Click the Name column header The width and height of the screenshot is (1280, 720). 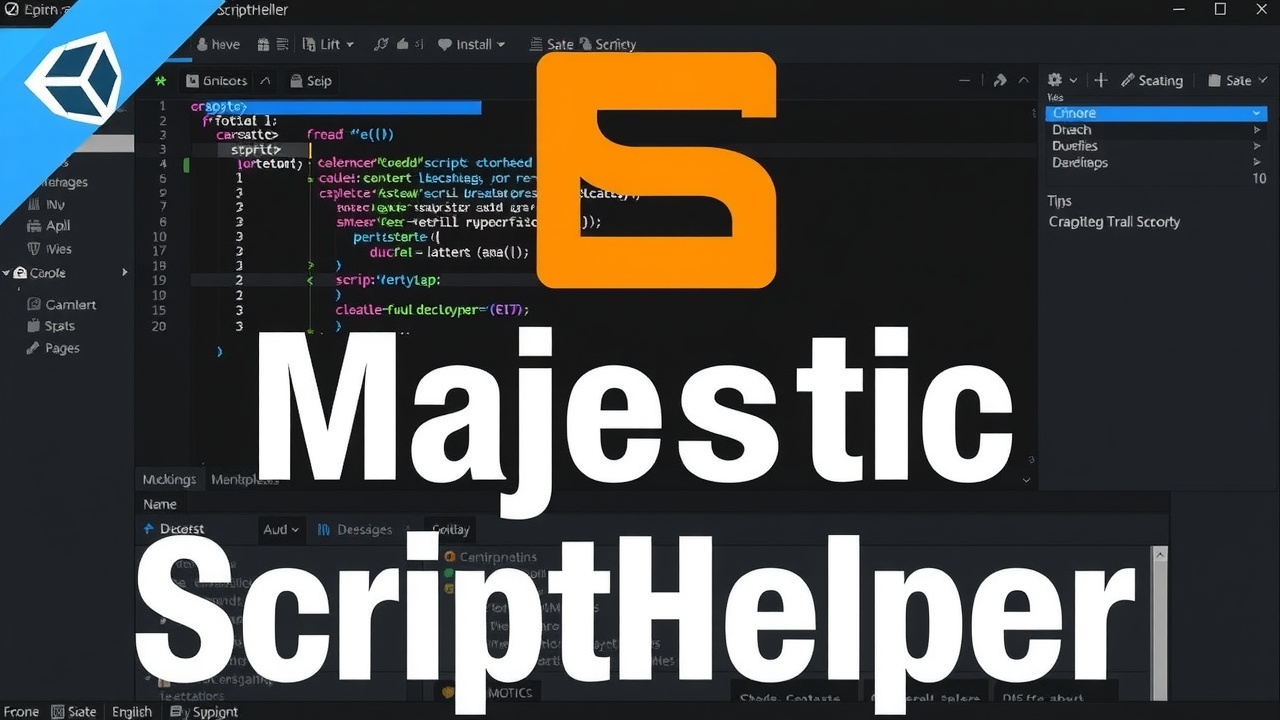[x=160, y=504]
